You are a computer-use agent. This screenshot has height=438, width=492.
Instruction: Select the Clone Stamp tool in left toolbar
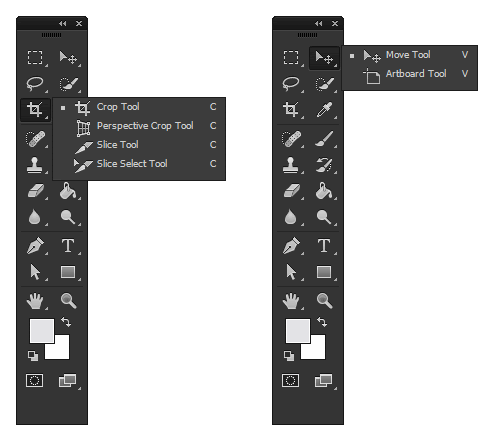[35, 165]
